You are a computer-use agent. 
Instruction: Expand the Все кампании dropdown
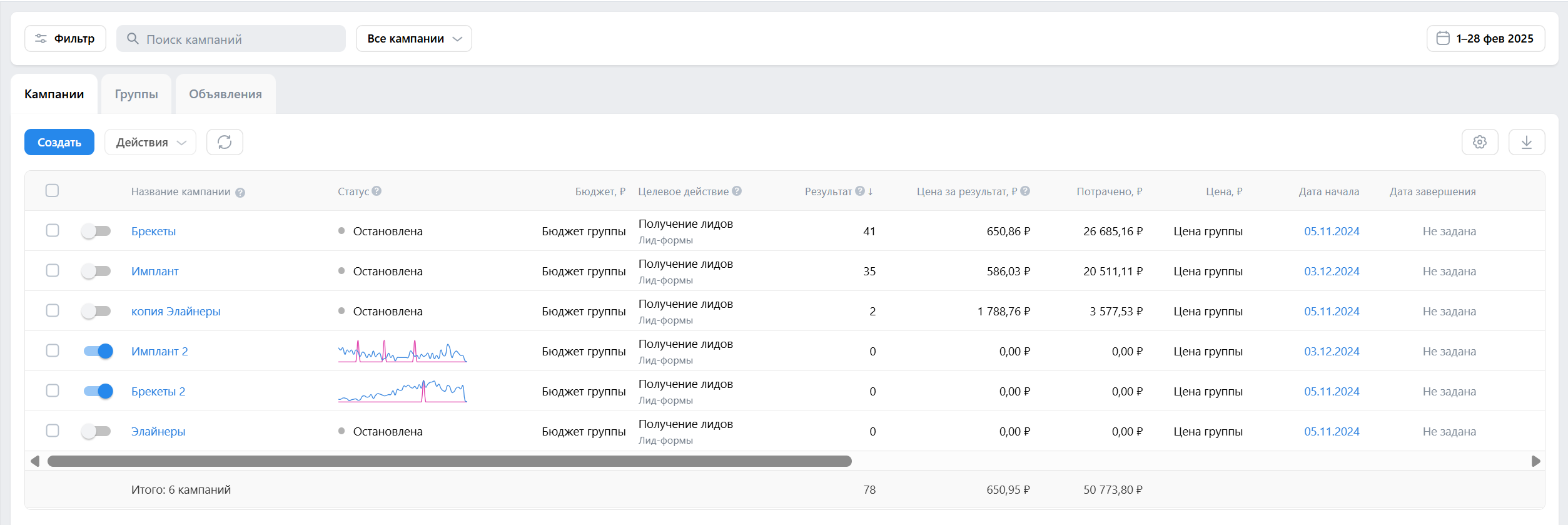pyautogui.click(x=413, y=39)
